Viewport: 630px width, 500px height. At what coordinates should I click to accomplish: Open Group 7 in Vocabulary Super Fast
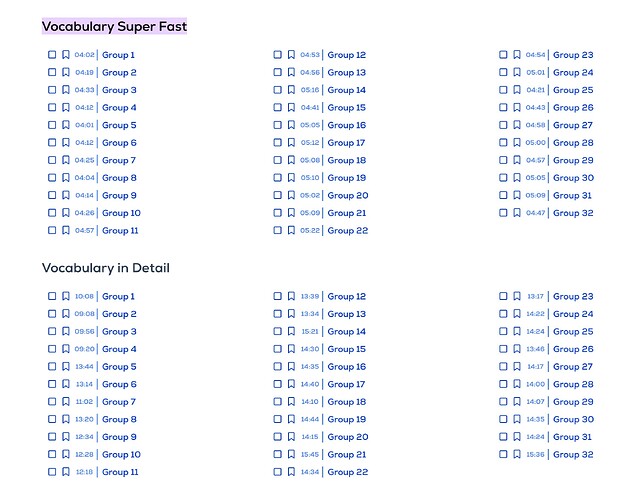pos(119,160)
